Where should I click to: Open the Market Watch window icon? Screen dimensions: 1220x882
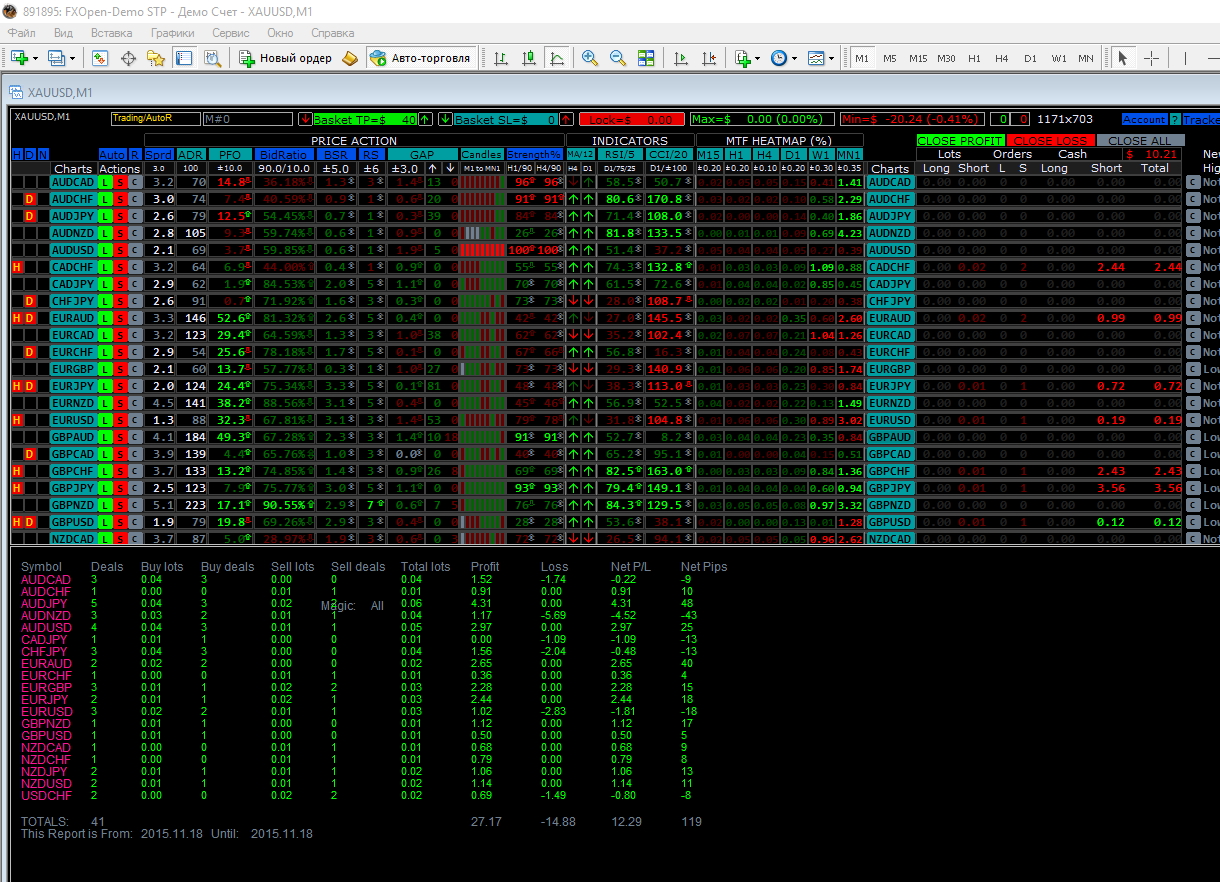[100, 58]
